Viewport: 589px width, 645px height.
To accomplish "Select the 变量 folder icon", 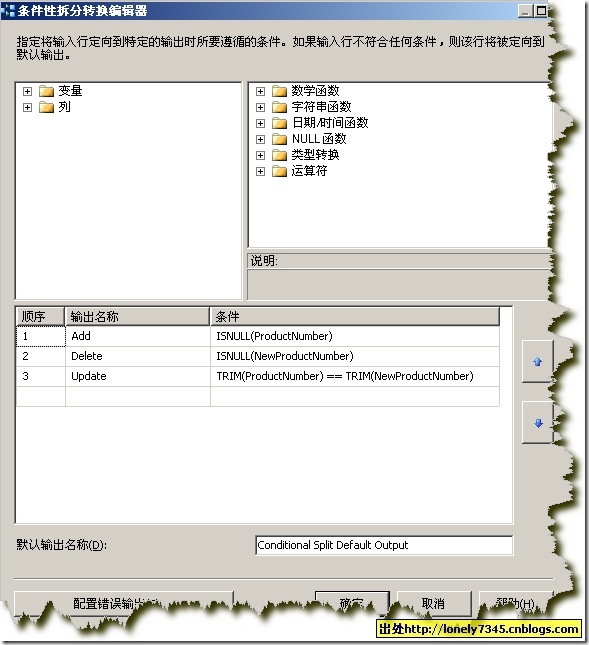I will point(46,91).
